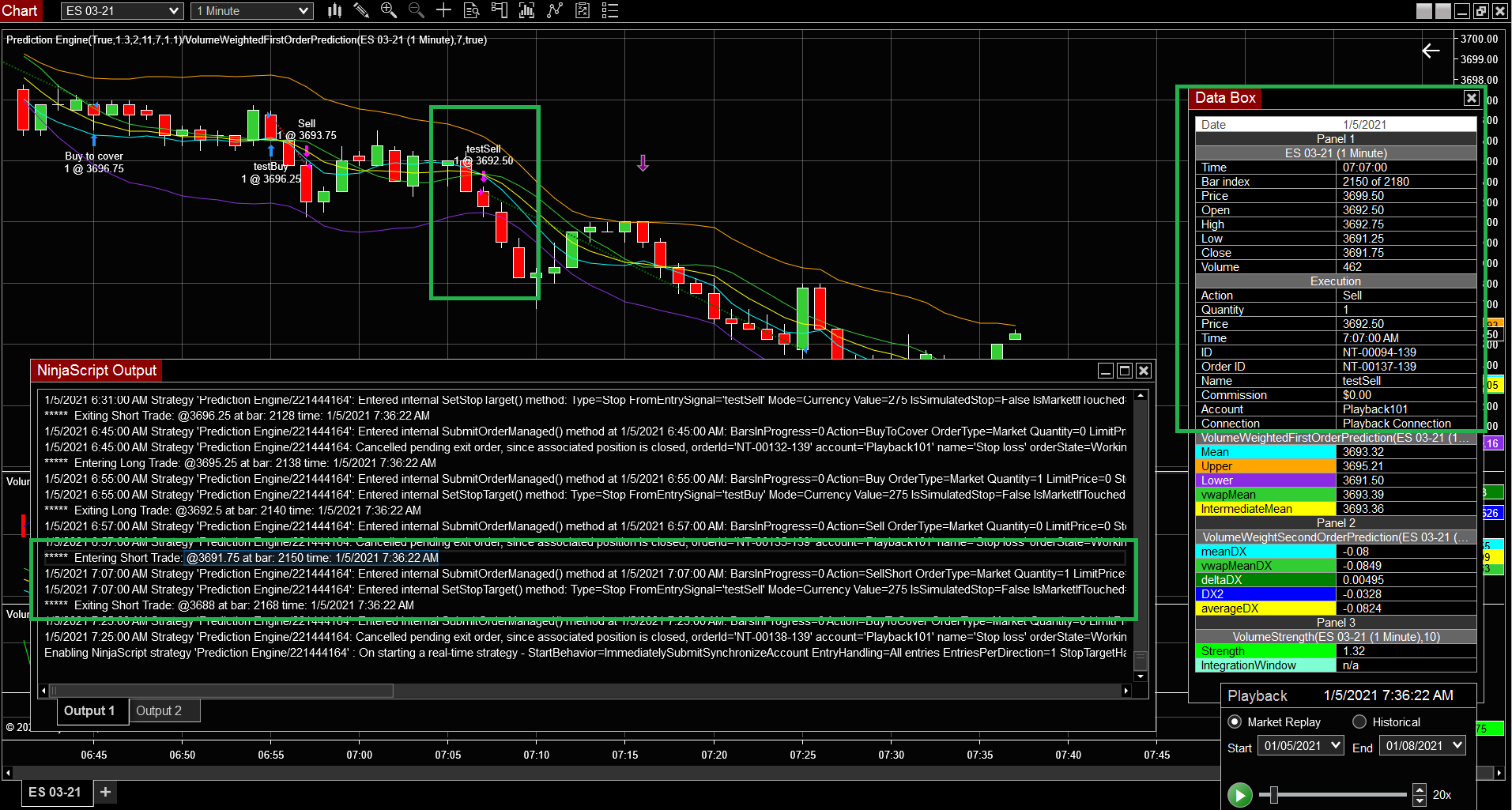This screenshot has width=1512, height=810.
Task: Open the Indicators dialog icon
Action: tap(526, 10)
